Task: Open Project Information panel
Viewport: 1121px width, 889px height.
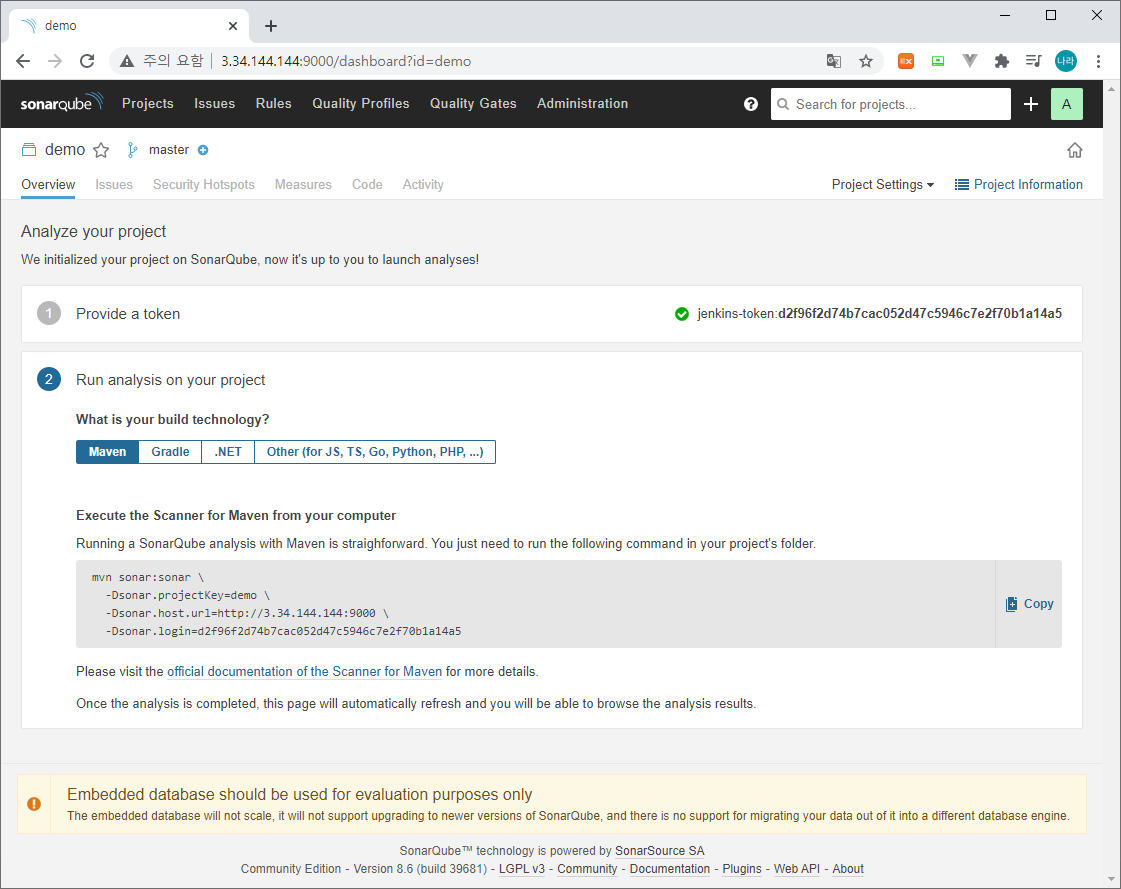Action: (x=1018, y=185)
